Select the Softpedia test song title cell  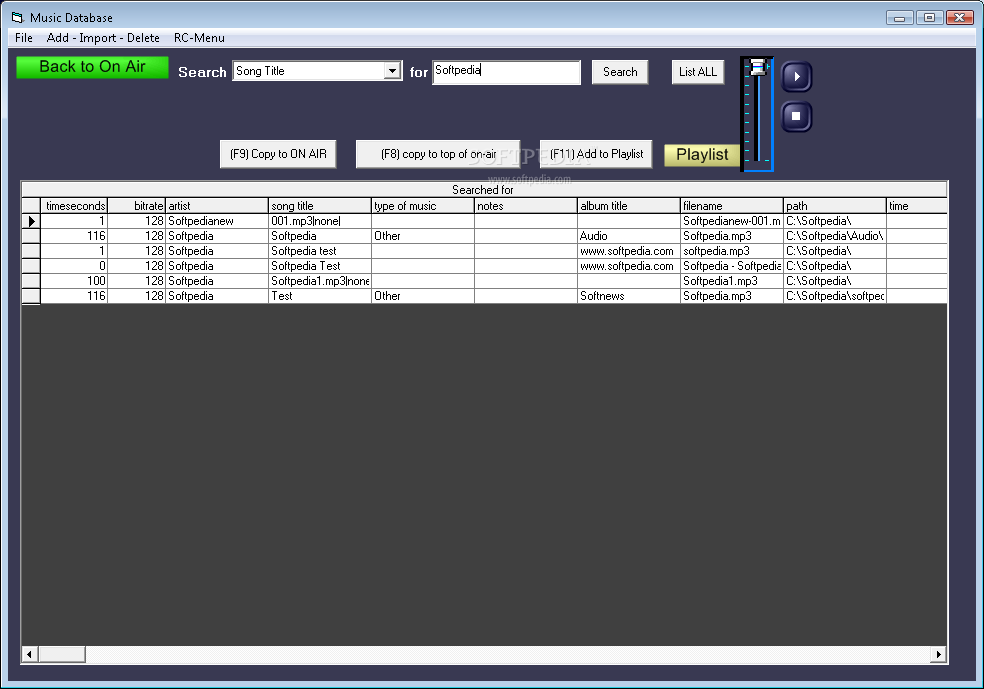click(320, 251)
